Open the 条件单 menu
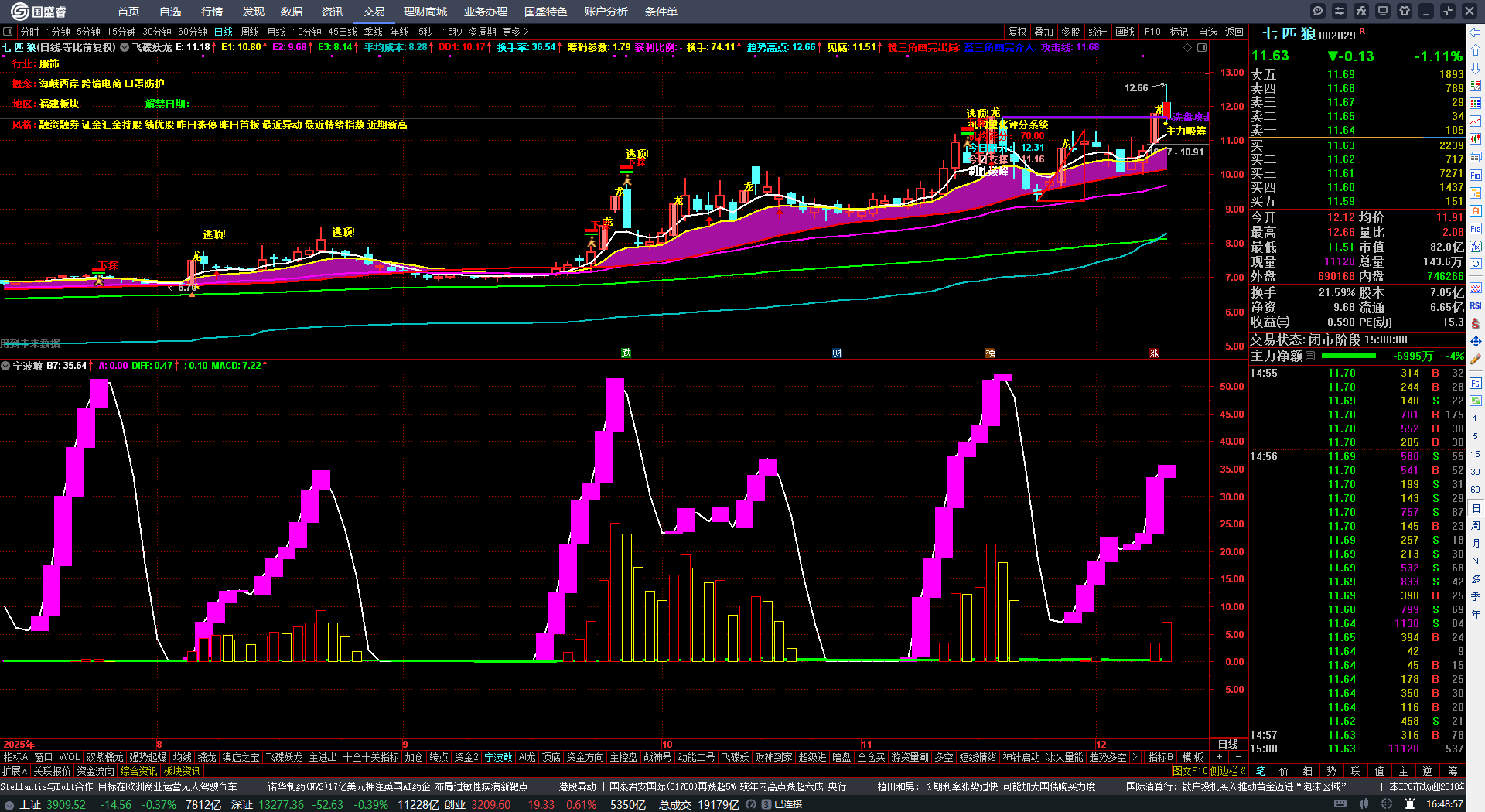Viewport: 1485px width, 812px height. (x=661, y=12)
